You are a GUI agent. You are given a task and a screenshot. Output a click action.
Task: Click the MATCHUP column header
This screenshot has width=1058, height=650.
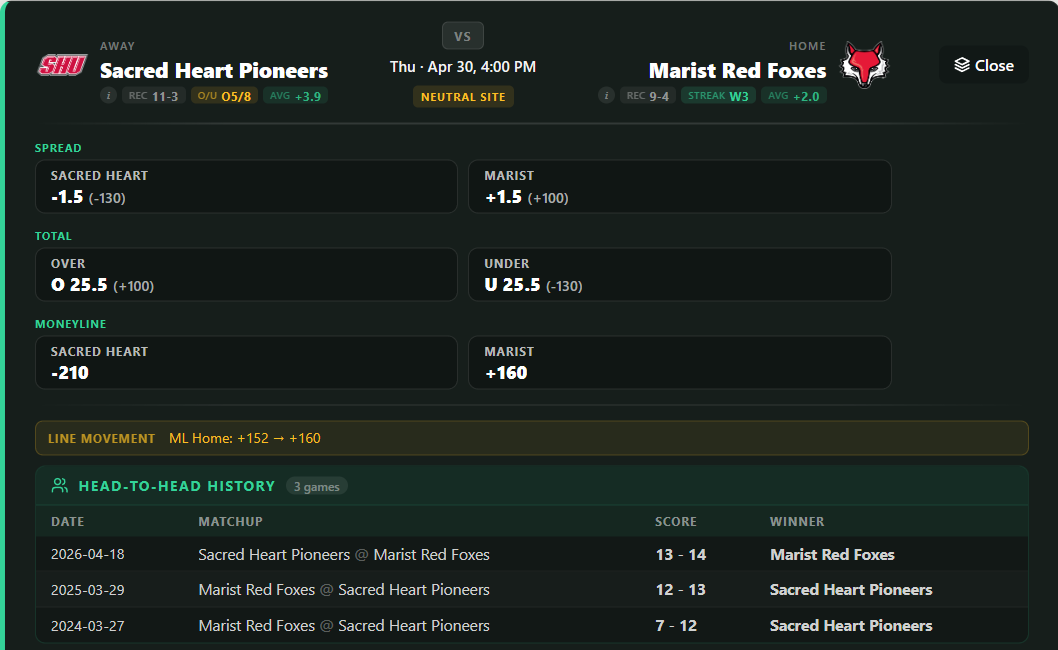230,521
